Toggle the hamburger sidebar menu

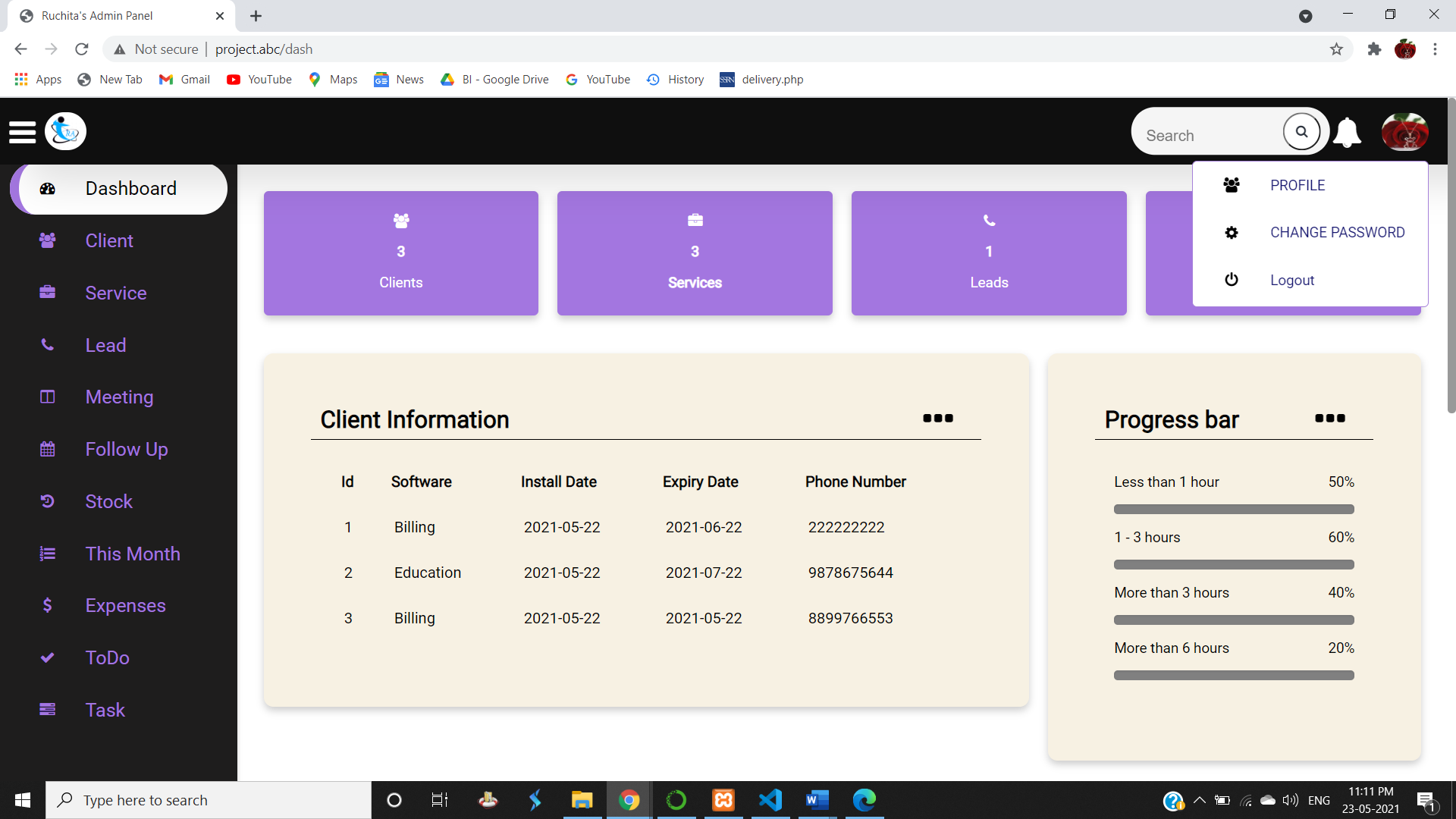pos(23,132)
